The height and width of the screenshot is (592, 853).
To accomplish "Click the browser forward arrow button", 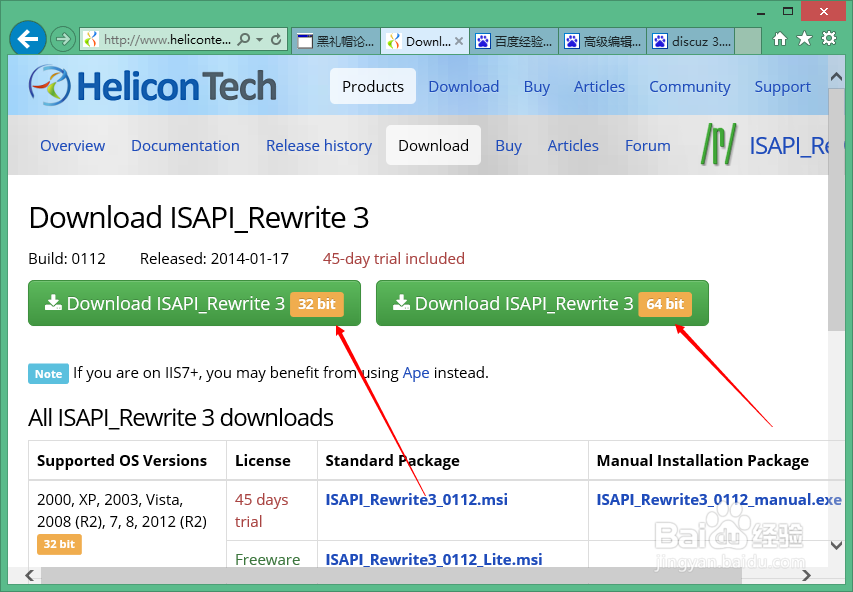I will [x=63, y=39].
